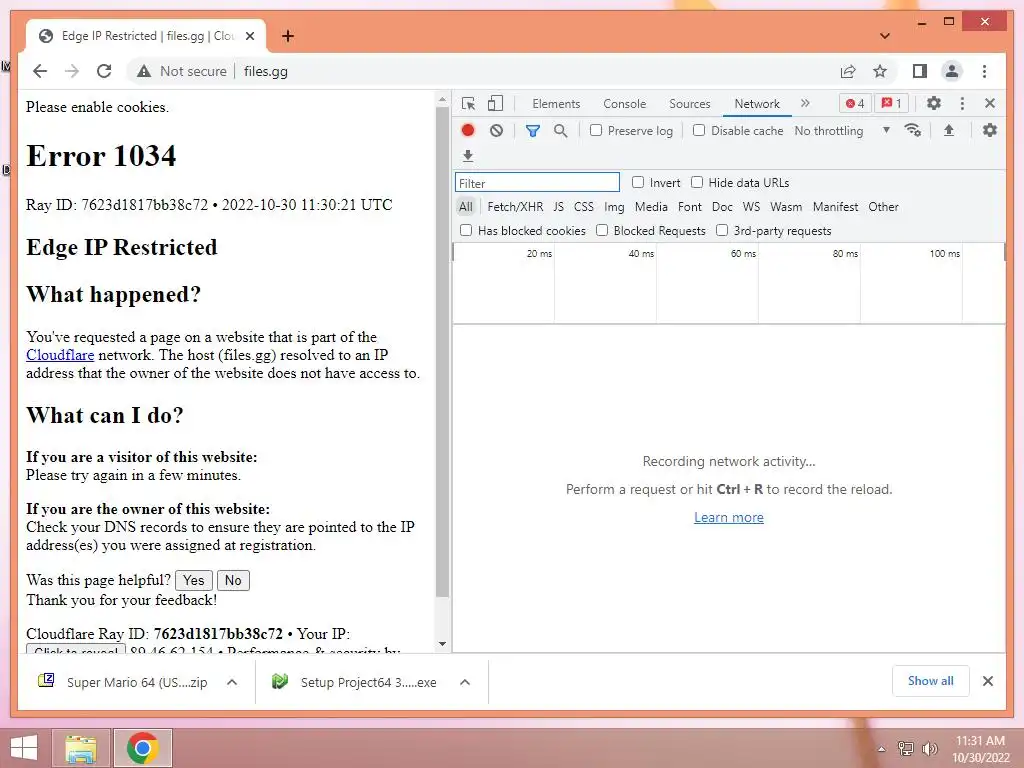The image size is (1024, 768).
Task: Activate the DevTools inspect element picker
Action: pos(468,103)
